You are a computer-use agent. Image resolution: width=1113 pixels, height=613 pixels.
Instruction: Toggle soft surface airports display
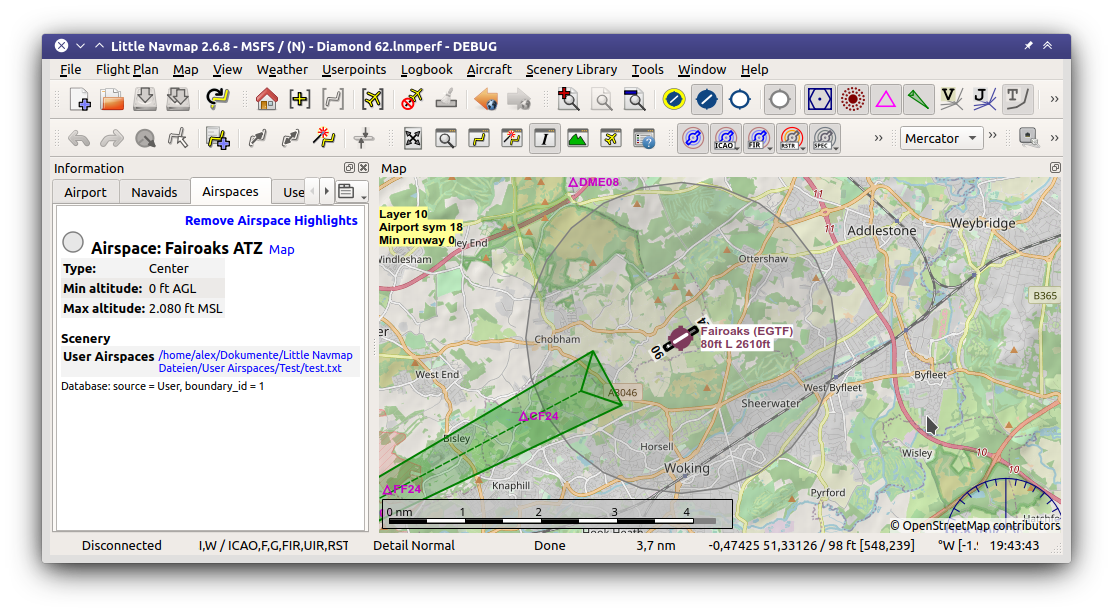(706, 99)
